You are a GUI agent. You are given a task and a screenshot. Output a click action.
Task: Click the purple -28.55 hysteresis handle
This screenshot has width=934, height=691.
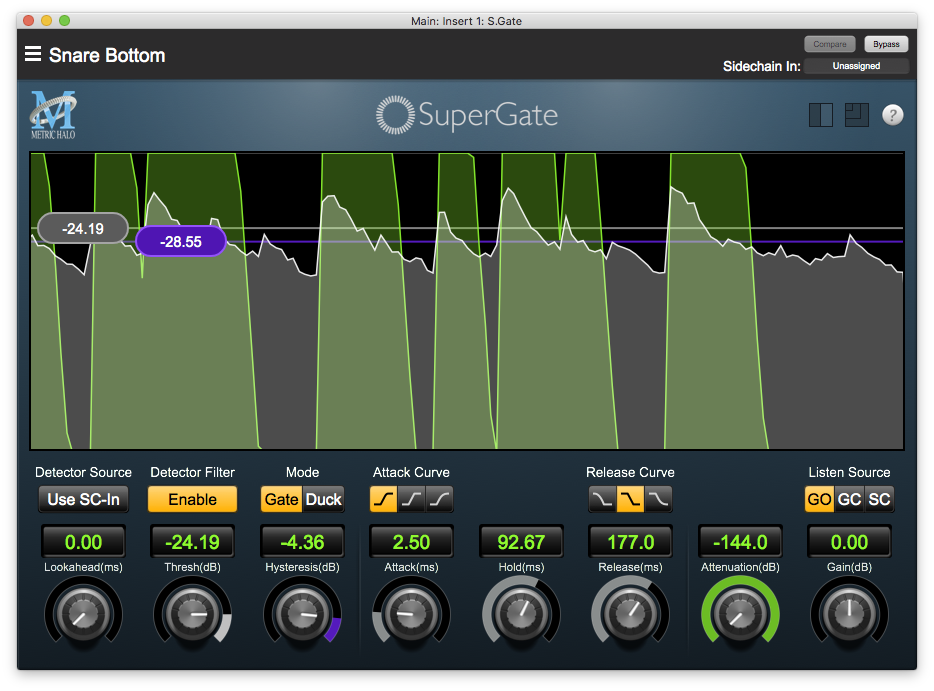(181, 242)
